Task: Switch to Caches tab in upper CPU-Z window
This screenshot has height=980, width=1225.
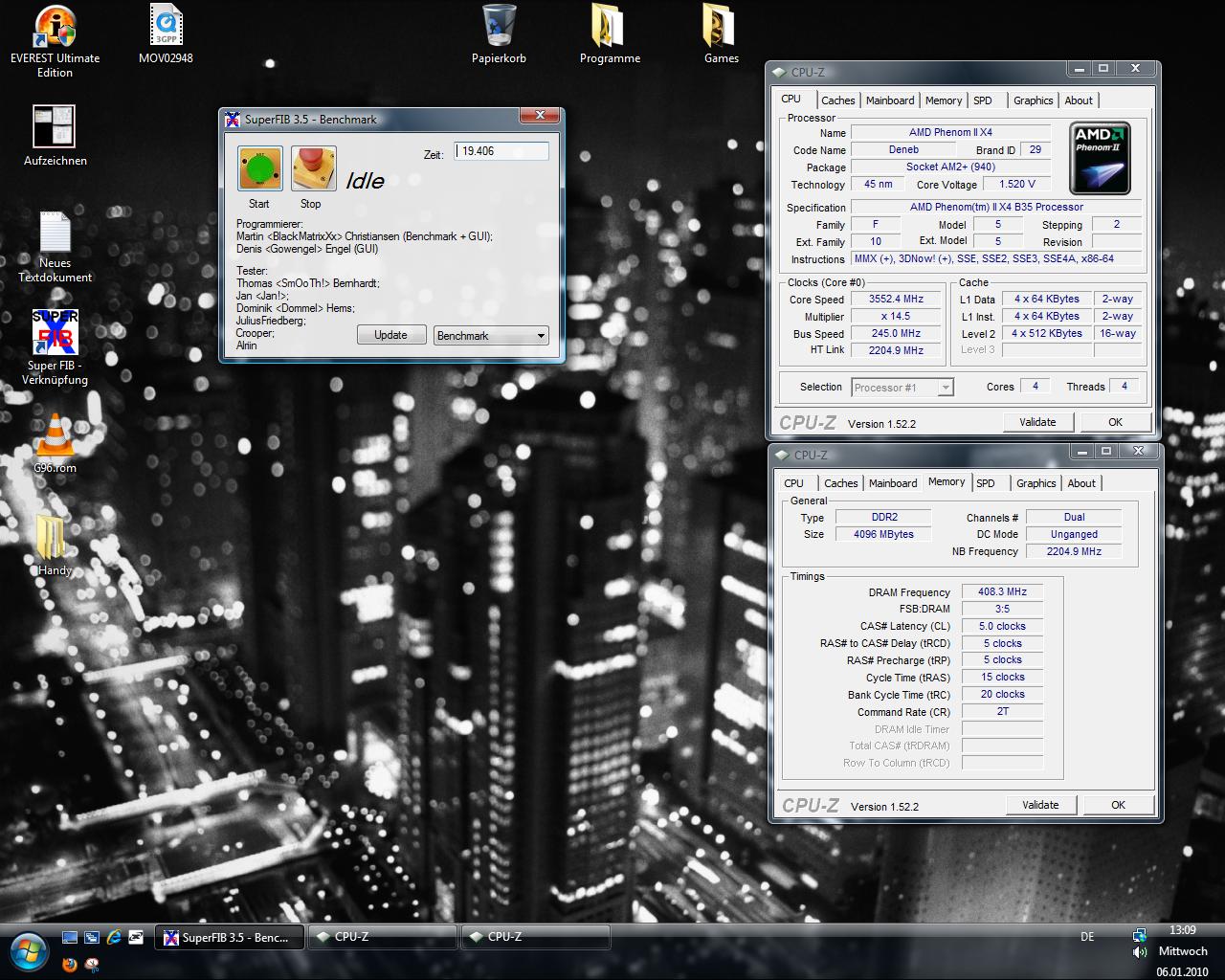Action: pyautogui.click(x=838, y=100)
